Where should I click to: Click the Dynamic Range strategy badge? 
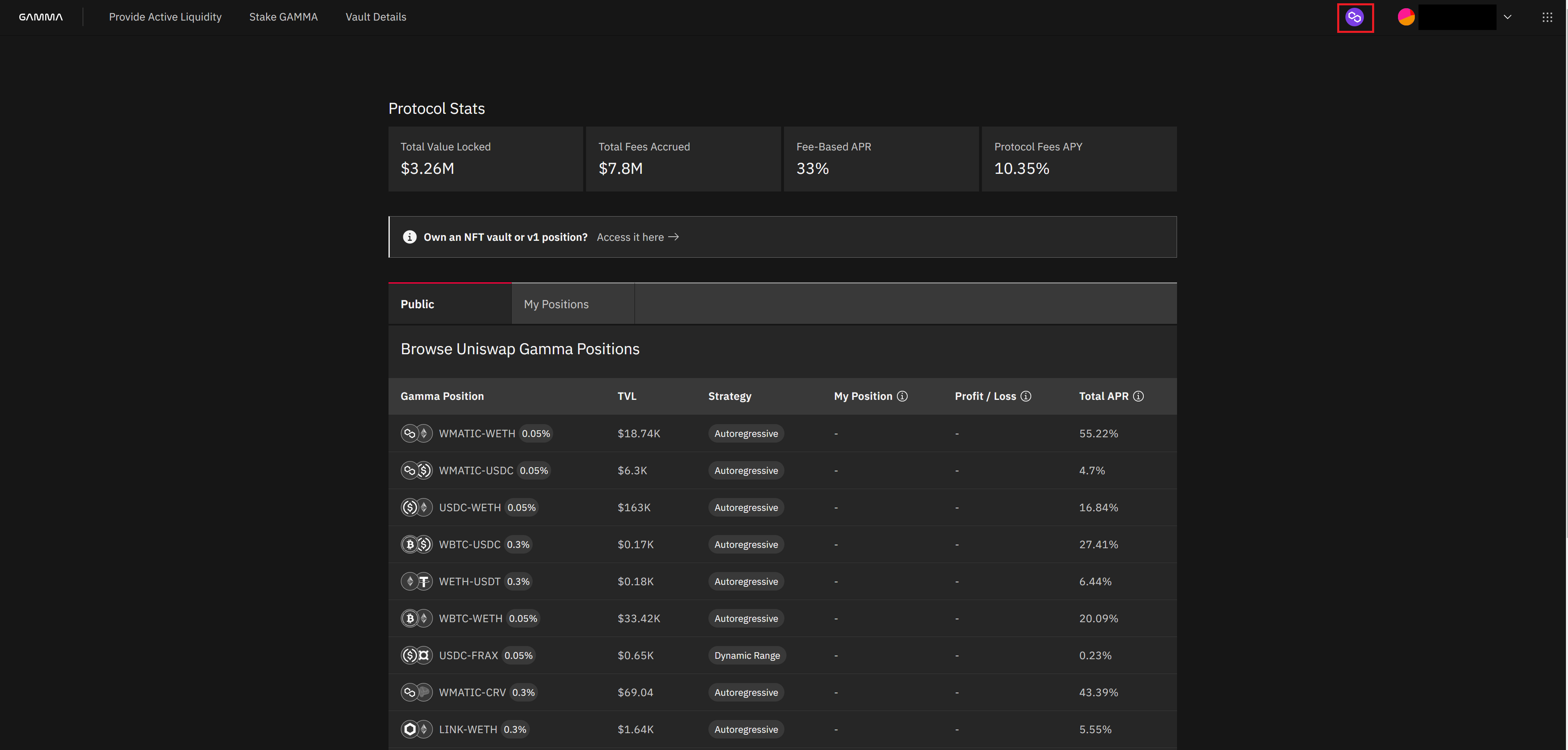point(747,655)
